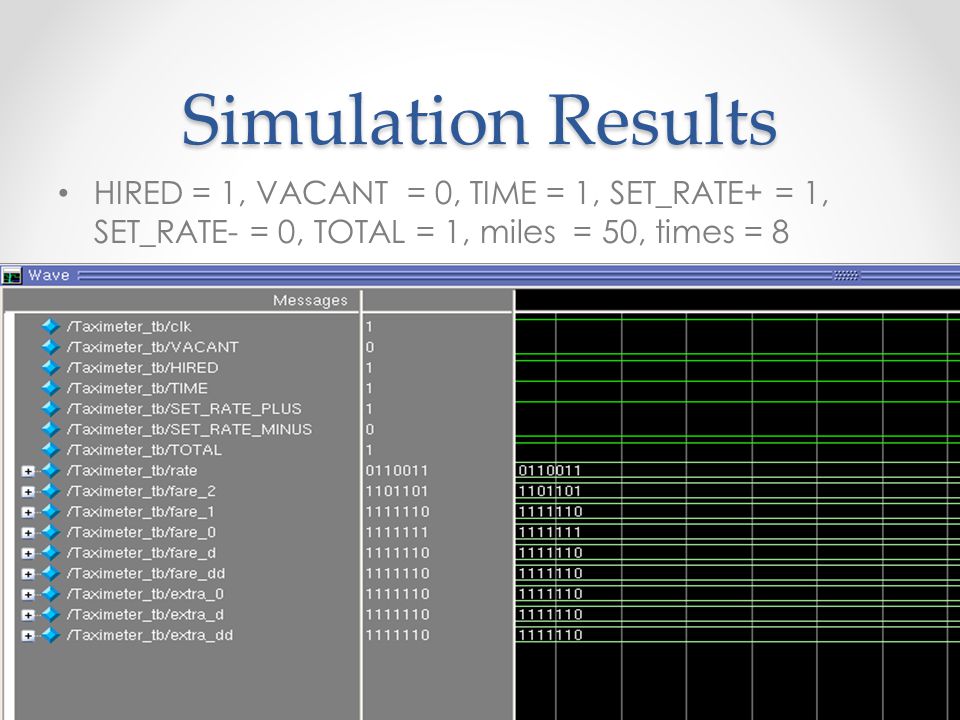Click fare_2 value 1101101 in values column
This screenshot has width=960, height=720.
(397, 490)
